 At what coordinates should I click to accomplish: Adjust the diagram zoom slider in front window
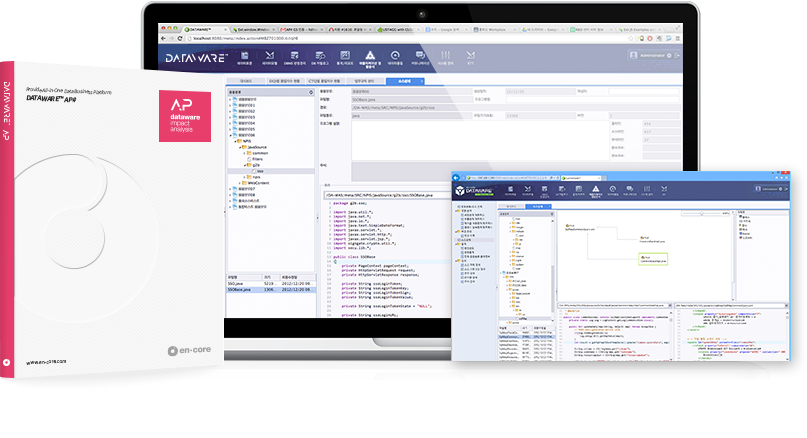pos(701,213)
